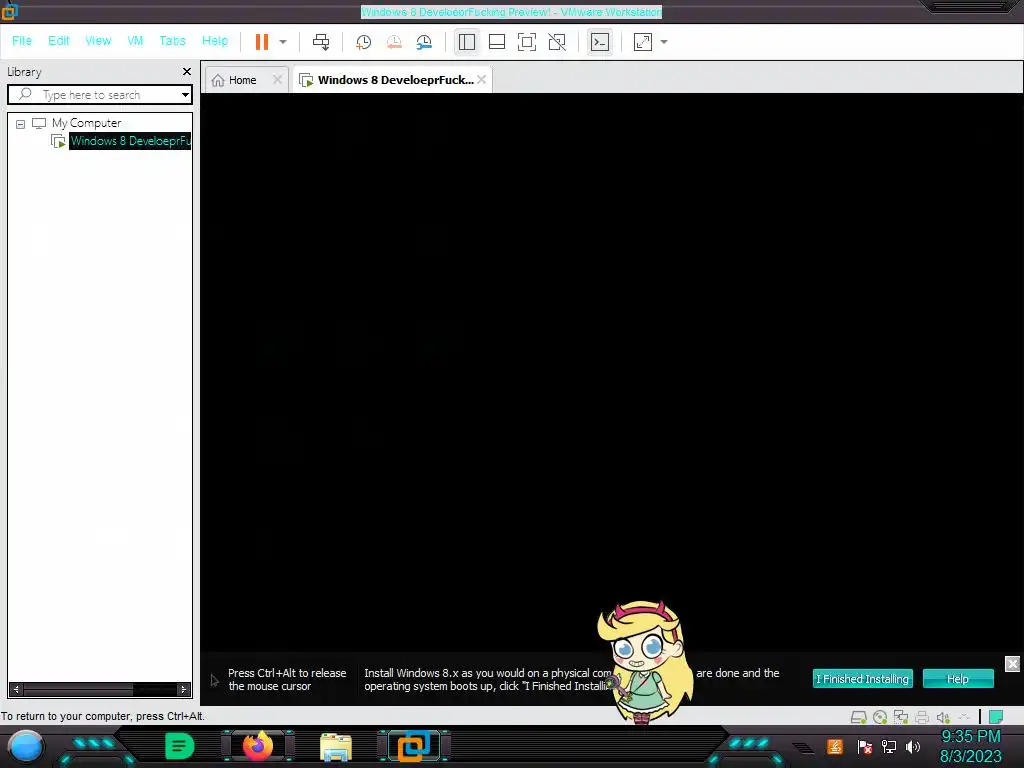Open Firefox from the taskbar

coord(257,746)
